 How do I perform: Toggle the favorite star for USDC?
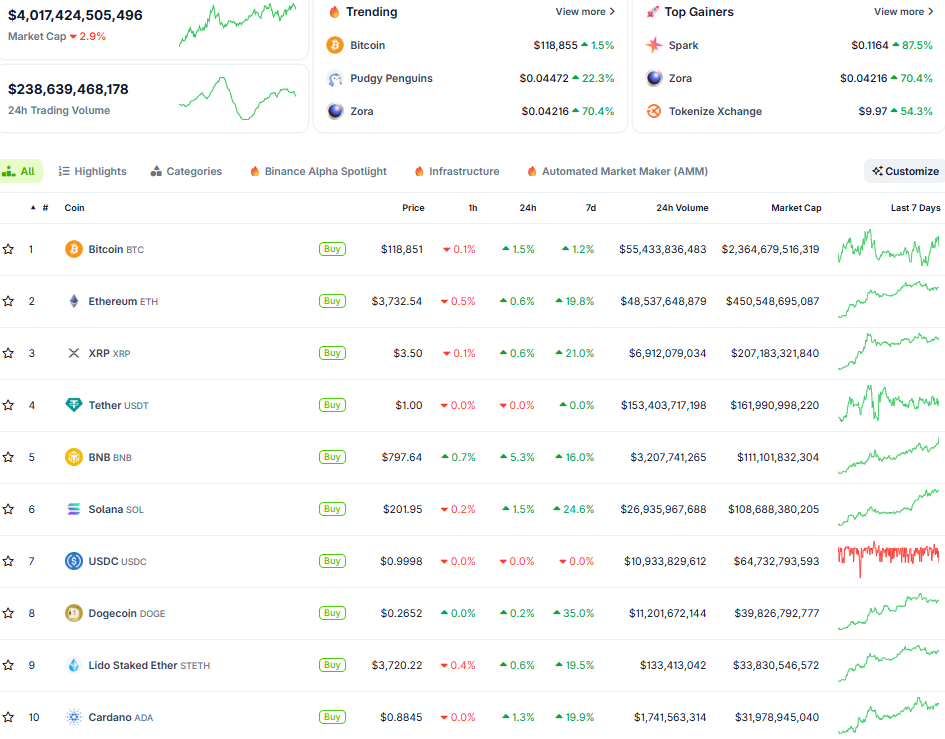(9, 561)
